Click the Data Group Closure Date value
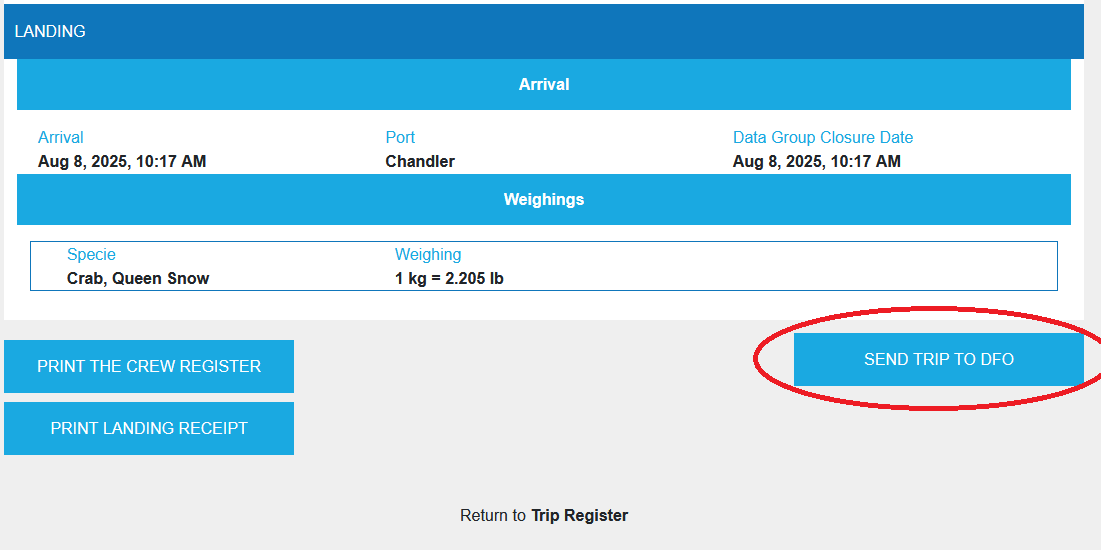 [816, 162]
